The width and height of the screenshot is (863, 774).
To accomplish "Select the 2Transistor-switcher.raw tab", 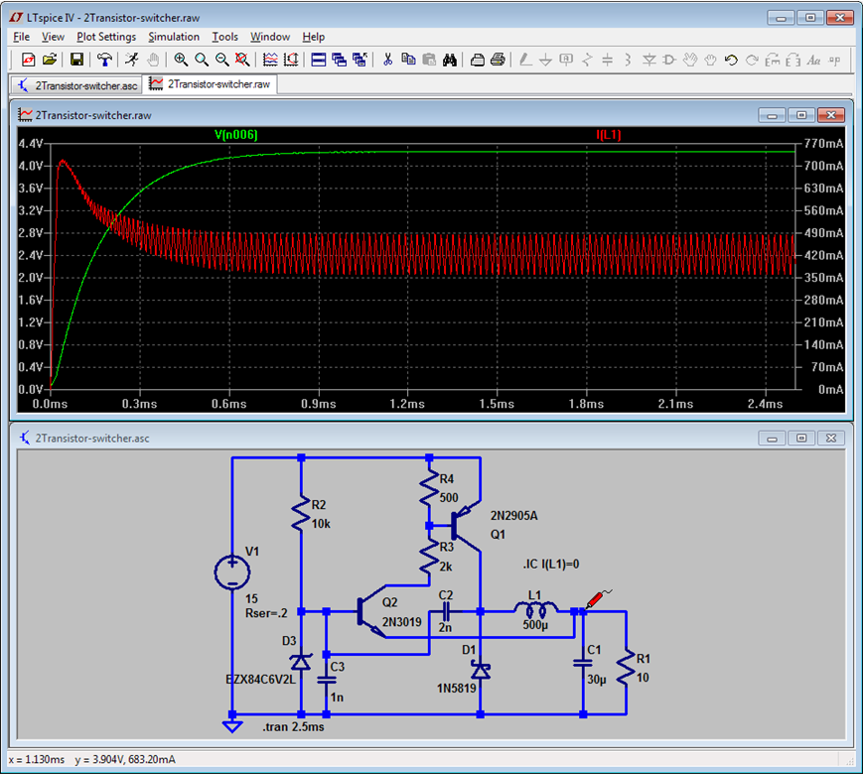I will click(209, 85).
